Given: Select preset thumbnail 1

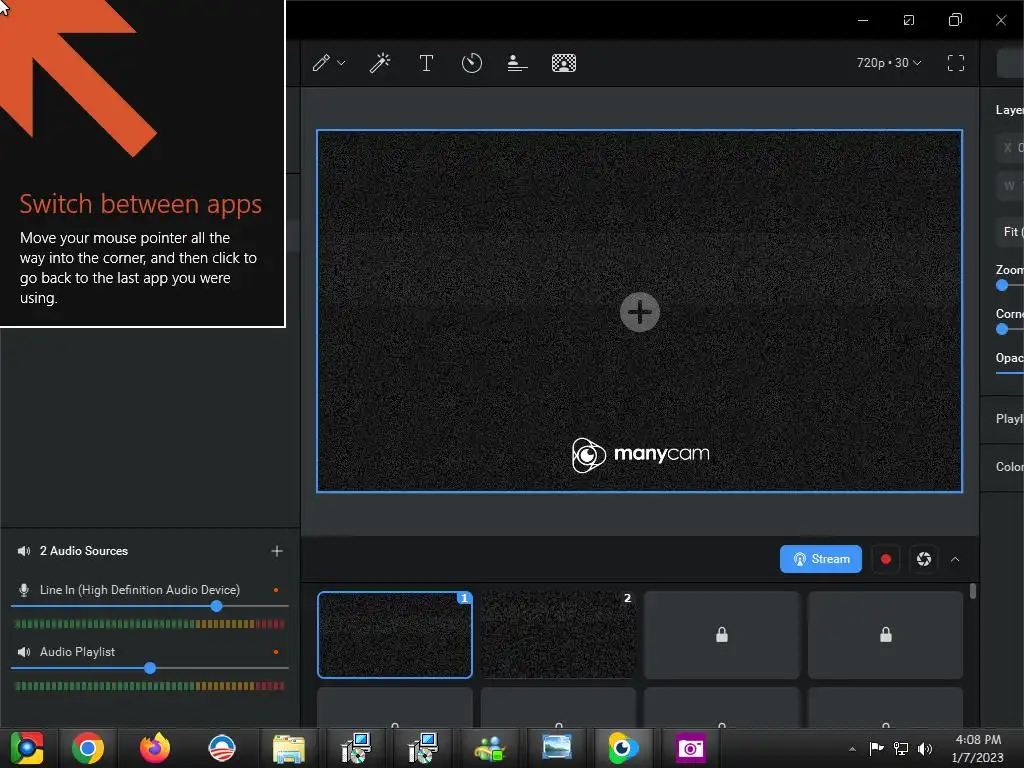Looking at the screenshot, I should (394, 635).
